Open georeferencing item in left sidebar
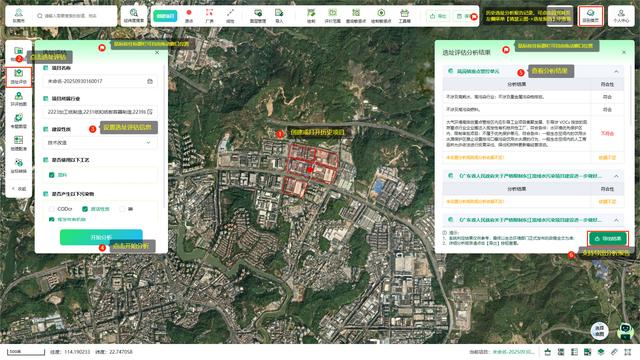The height and width of the screenshot is (360, 640). click(x=18, y=143)
